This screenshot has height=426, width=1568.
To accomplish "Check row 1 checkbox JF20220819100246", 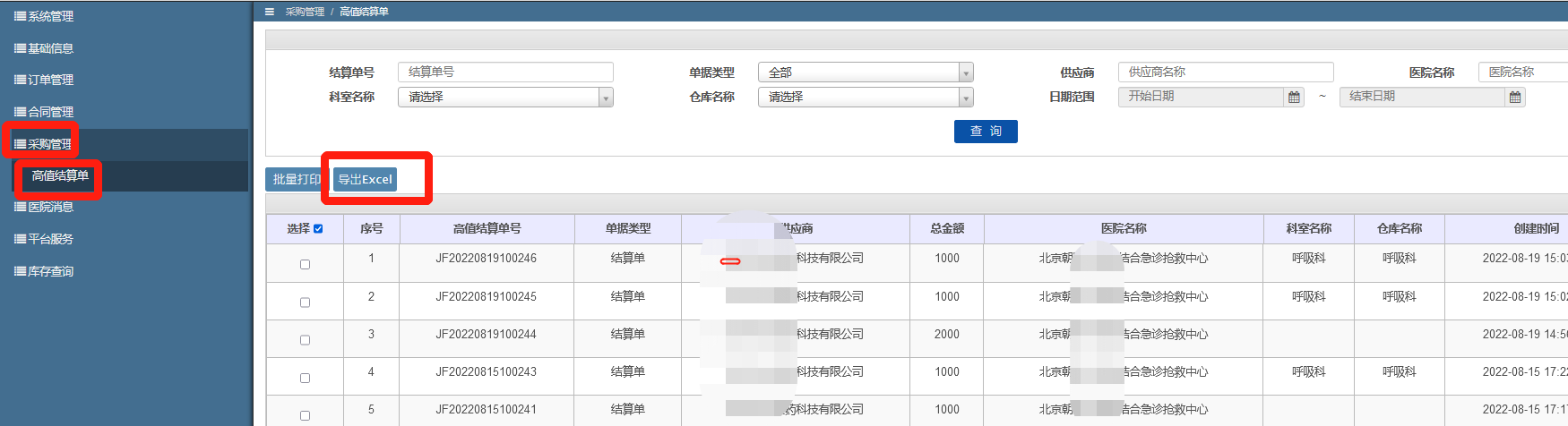I will [x=305, y=265].
